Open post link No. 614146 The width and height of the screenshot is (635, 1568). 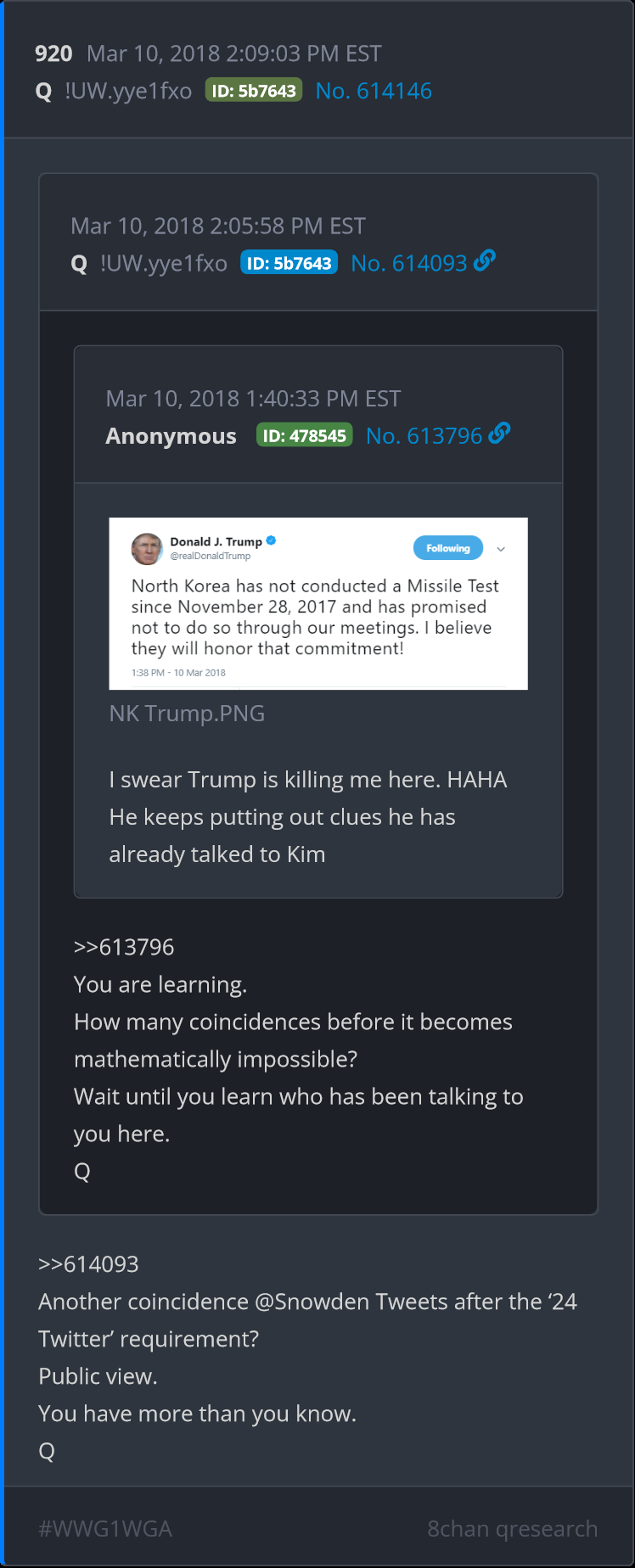[x=374, y=91]
